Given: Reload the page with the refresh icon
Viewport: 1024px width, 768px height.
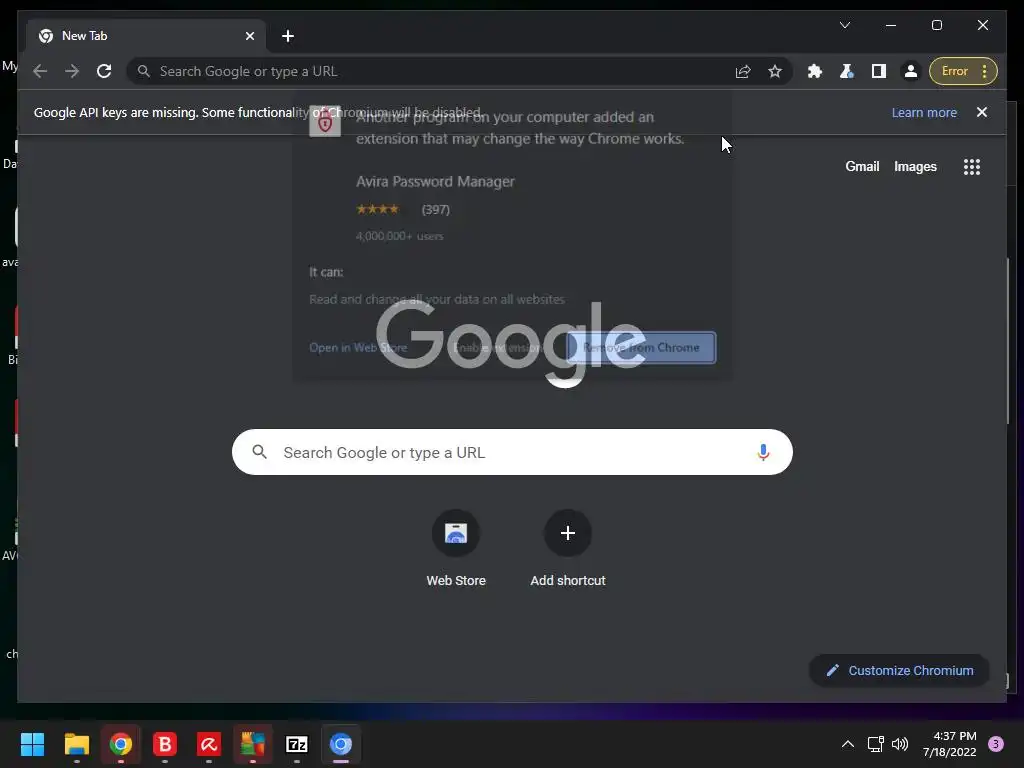Looking at the screenshot, I should 104,71.
